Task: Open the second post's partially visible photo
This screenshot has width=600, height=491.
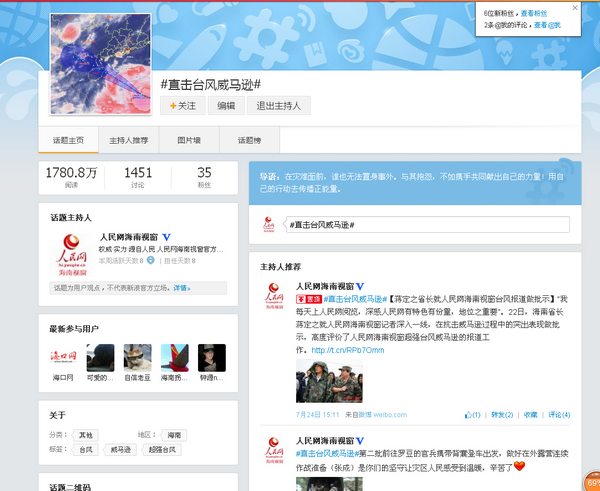Action: pos(329,484)
